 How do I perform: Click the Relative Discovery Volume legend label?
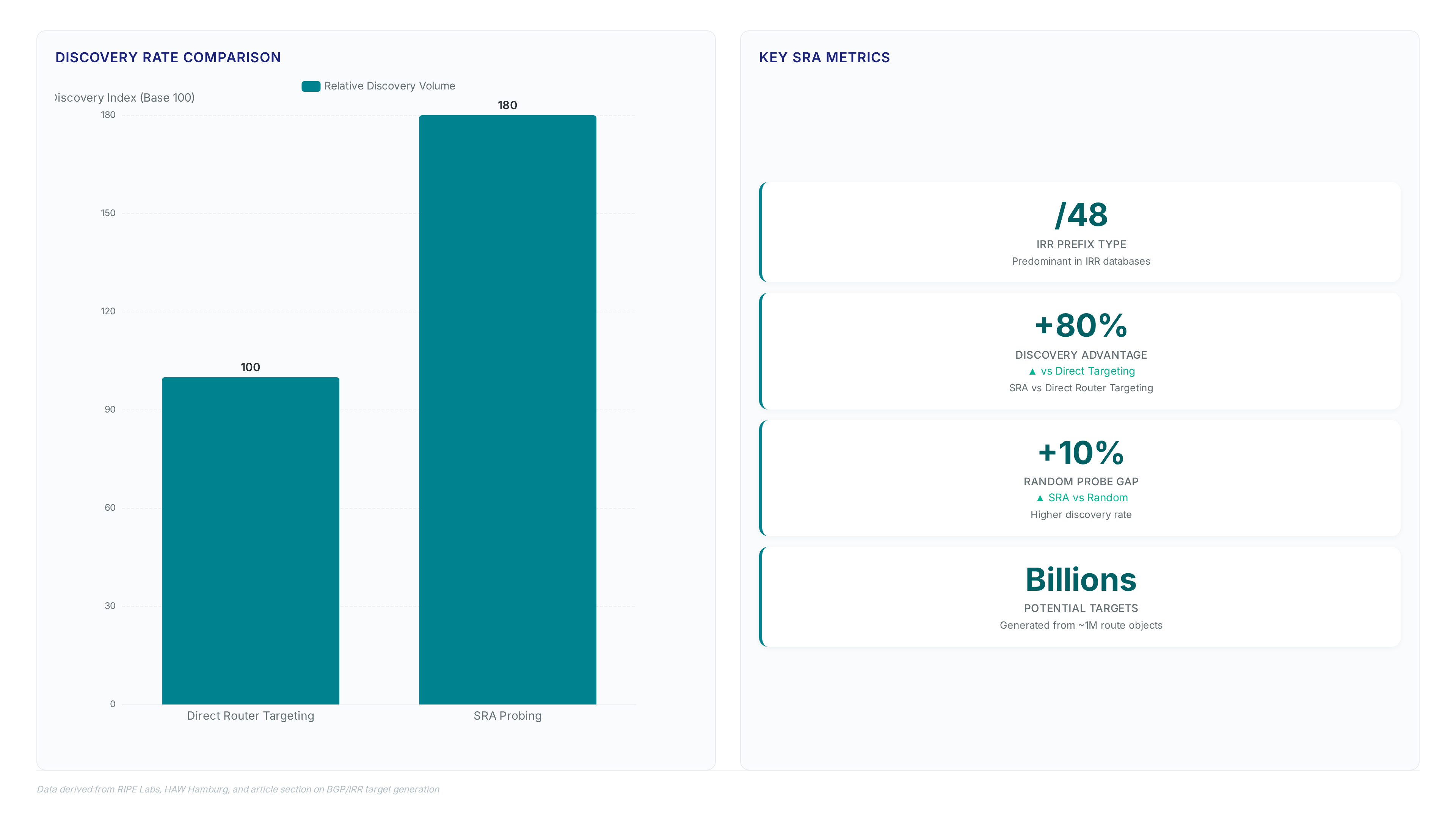coord(389,86)
